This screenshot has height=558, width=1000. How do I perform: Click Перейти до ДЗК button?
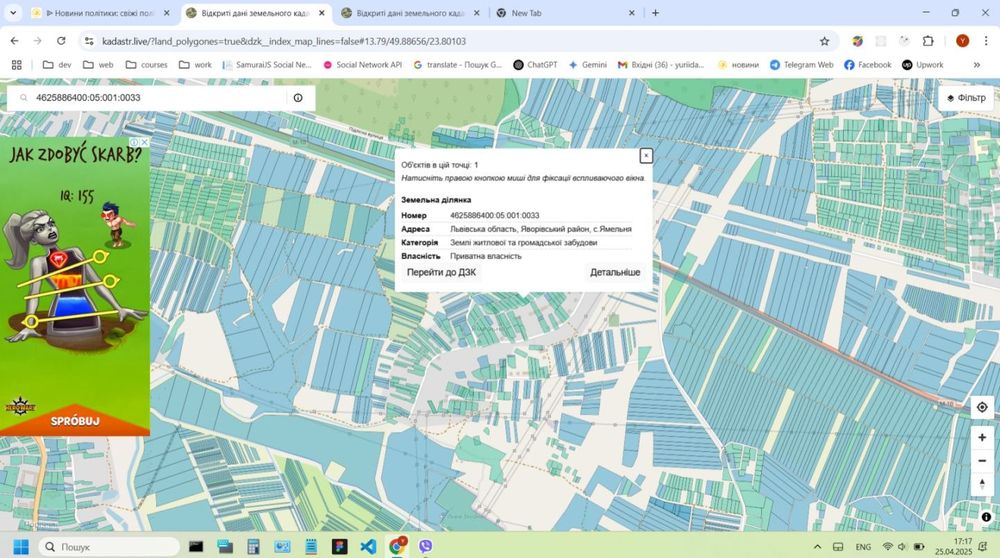coord(441,272)
